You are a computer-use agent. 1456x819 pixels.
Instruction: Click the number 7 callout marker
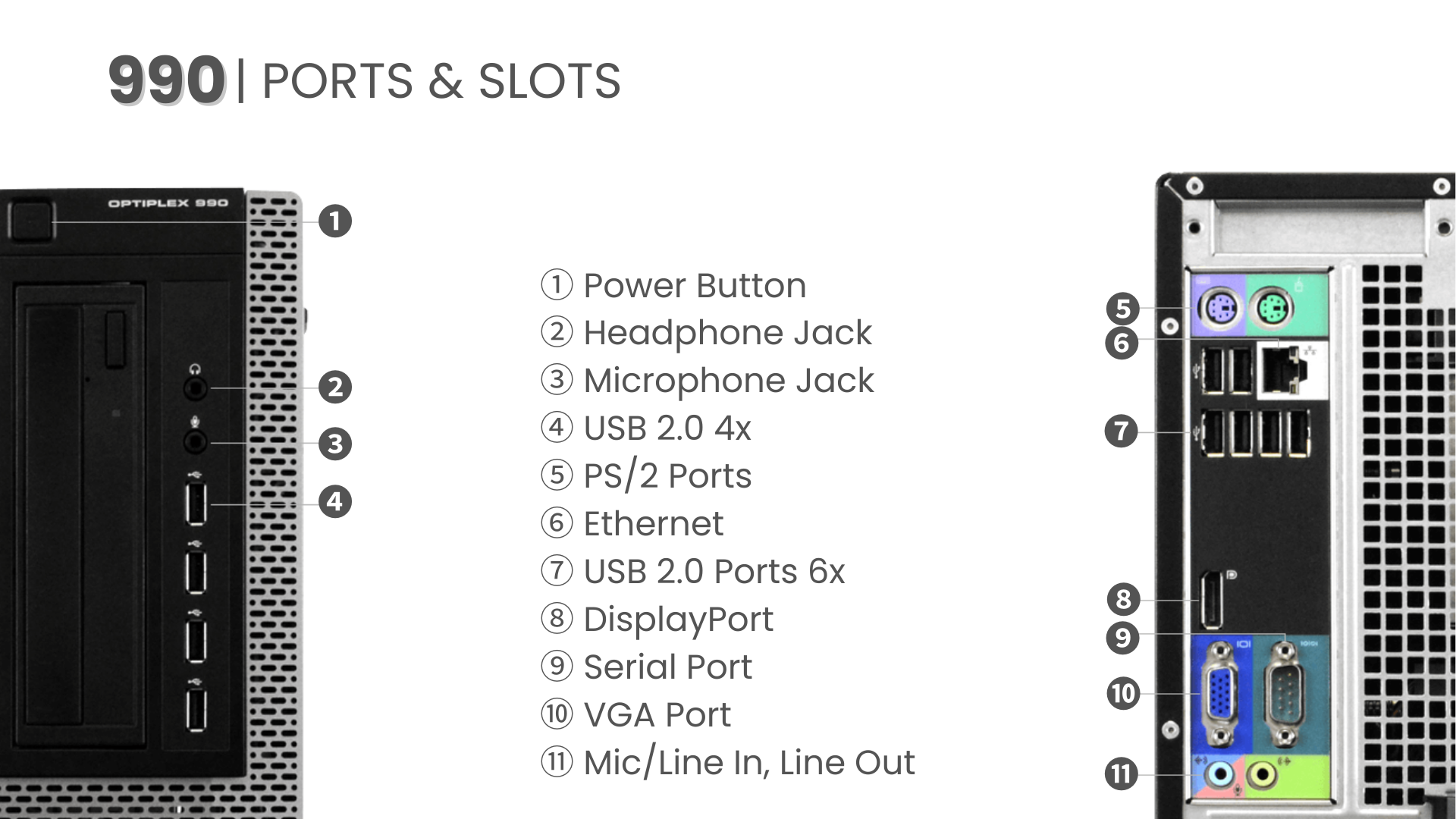(x=1122, y=431)
